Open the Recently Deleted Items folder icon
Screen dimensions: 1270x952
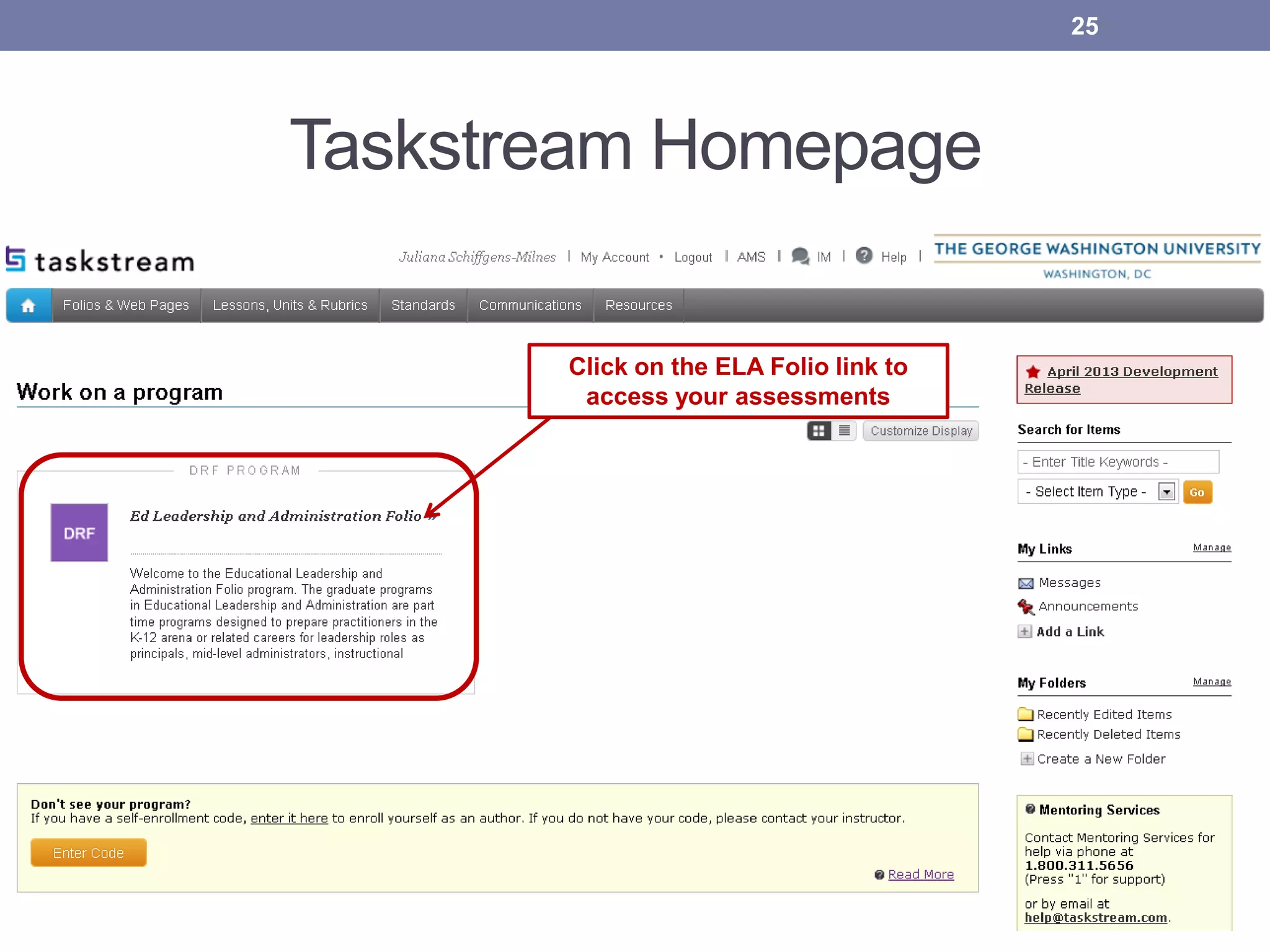click(1026, 734)
